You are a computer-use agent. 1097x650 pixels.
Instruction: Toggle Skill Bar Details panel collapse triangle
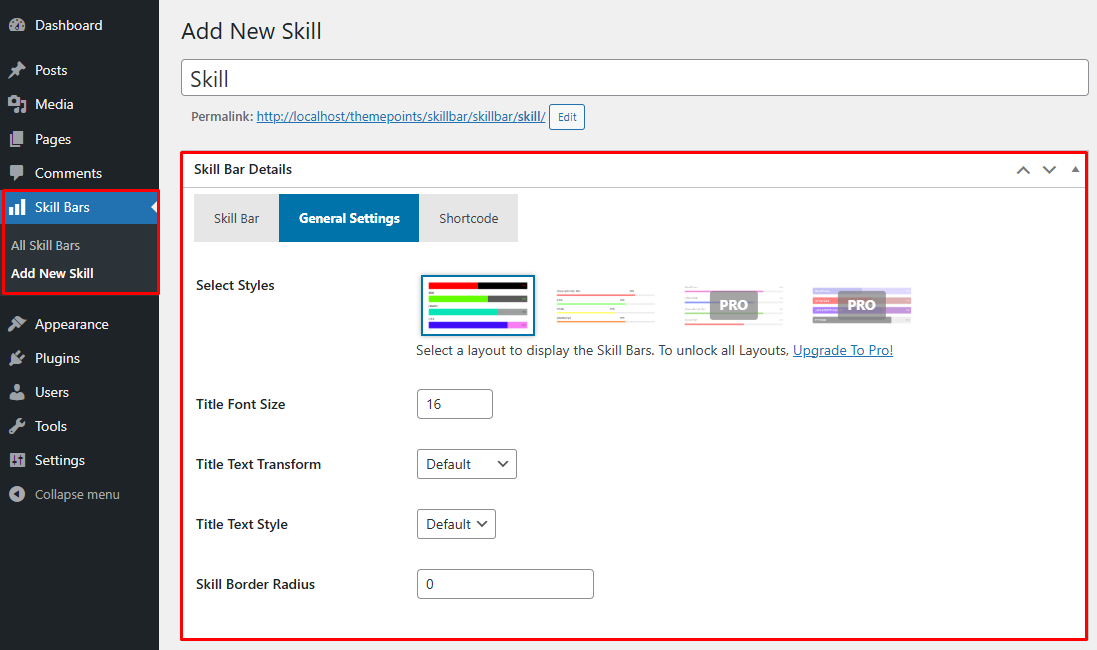click(x=1075, y=169)
